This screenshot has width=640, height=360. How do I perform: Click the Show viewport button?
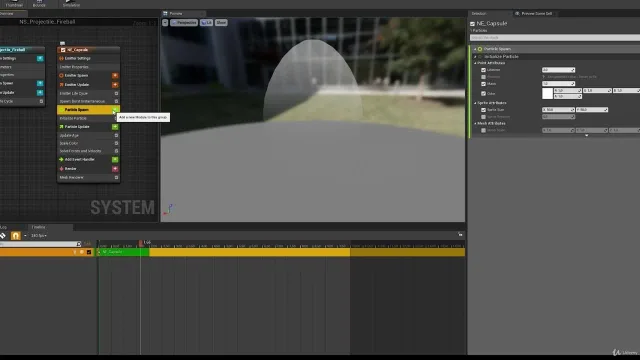click(x=221, y=22)
